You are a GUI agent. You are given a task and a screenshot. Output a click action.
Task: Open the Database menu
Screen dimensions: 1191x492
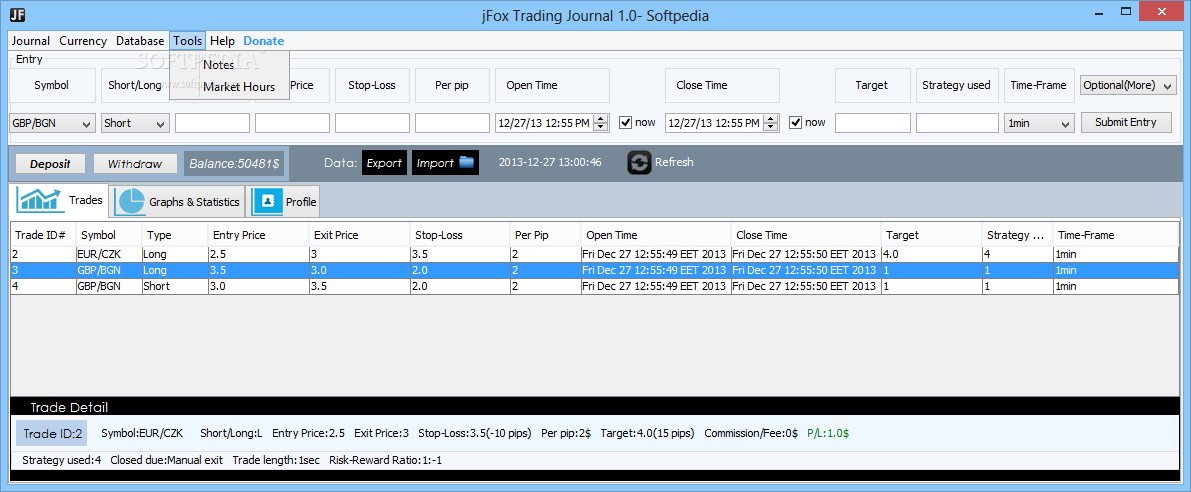tap(140, 41)
